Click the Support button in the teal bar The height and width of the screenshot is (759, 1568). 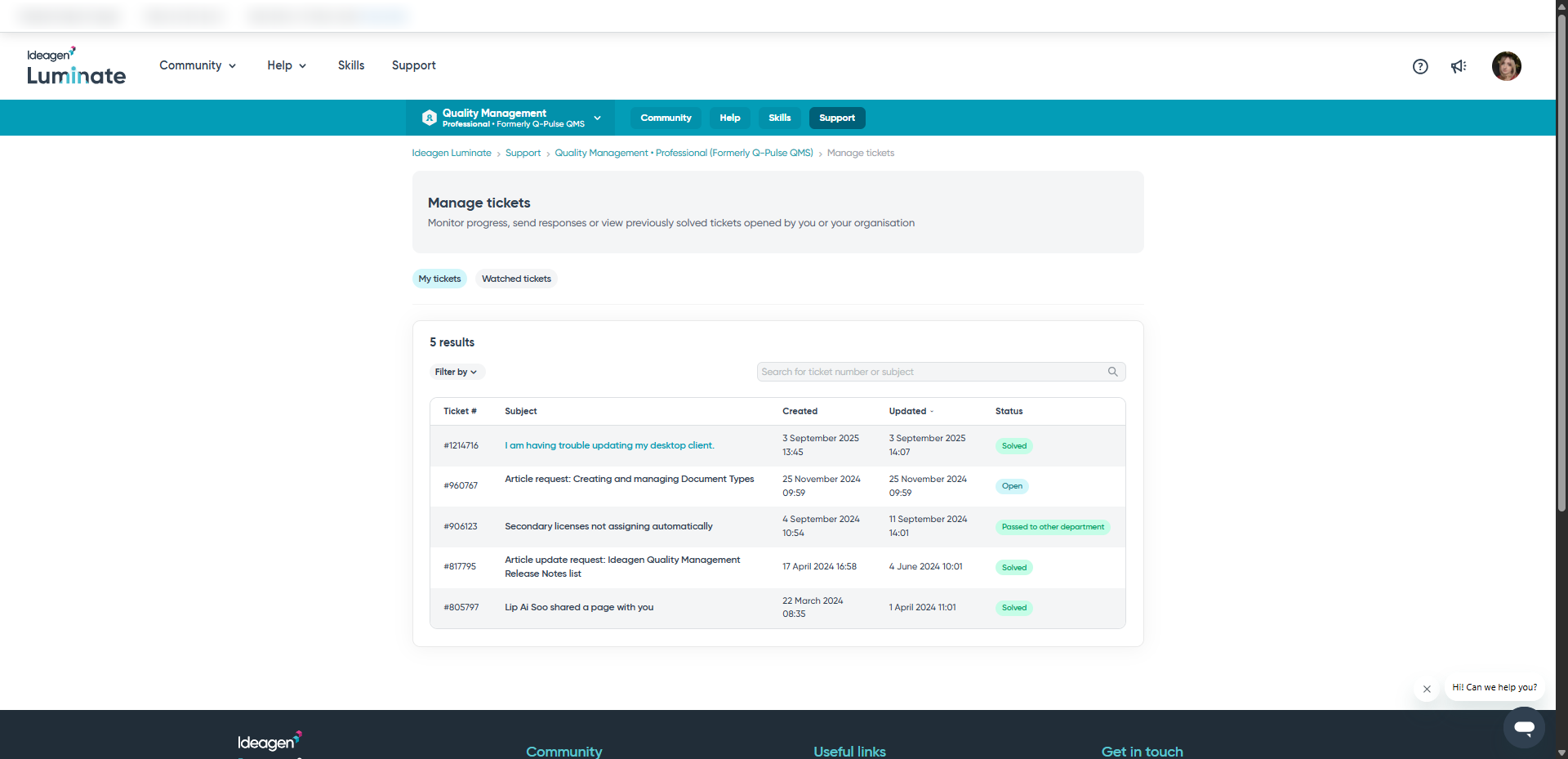pos(836,118)
